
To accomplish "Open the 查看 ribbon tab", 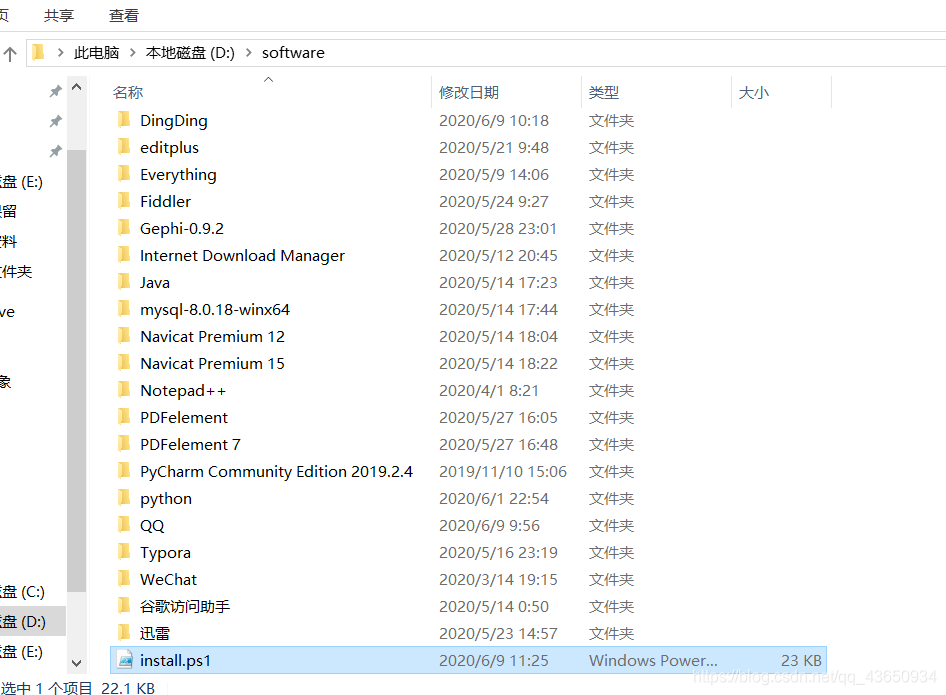I will [124, 16].
